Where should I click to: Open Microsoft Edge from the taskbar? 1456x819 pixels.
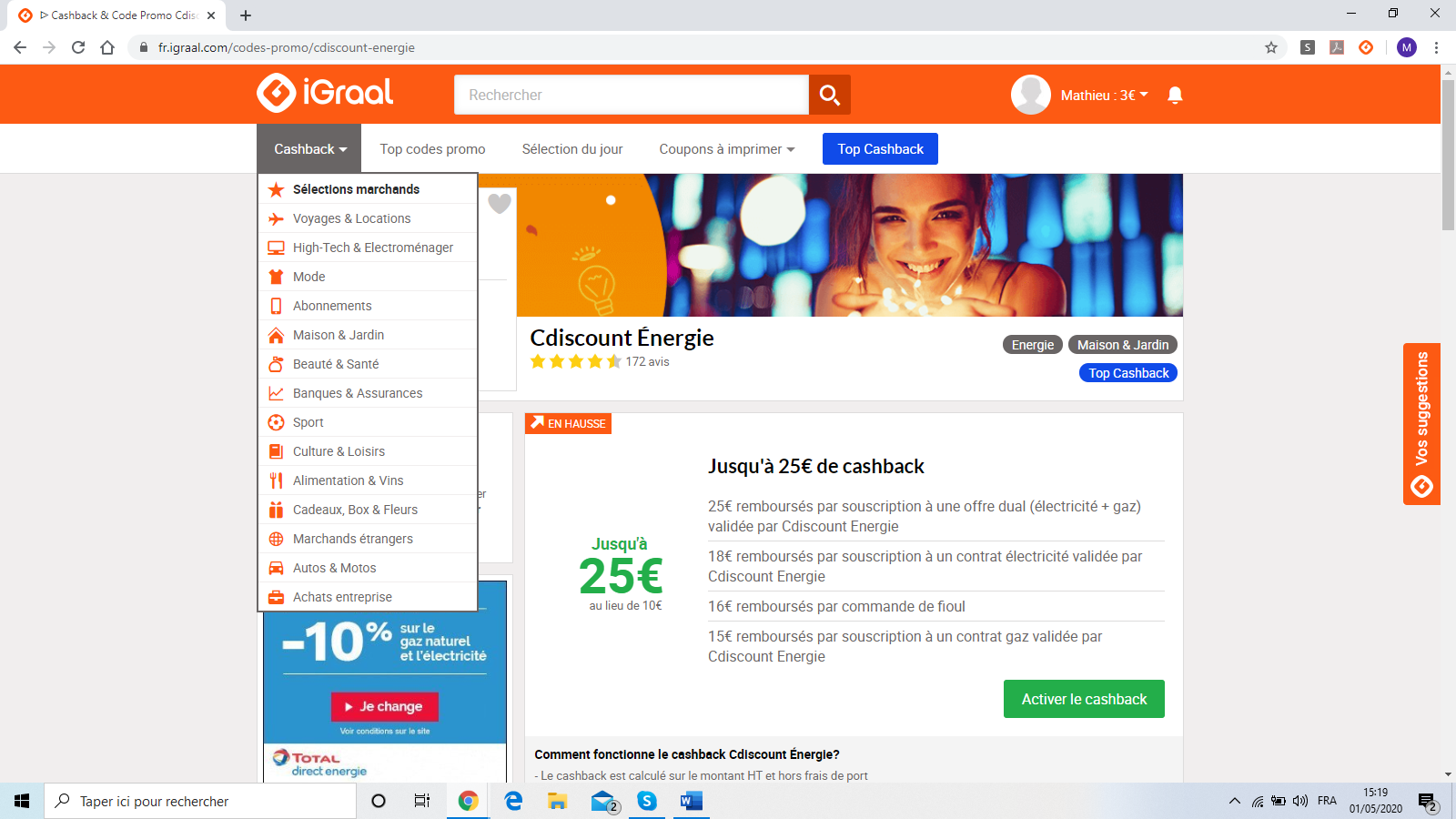[x=513, y=801]
